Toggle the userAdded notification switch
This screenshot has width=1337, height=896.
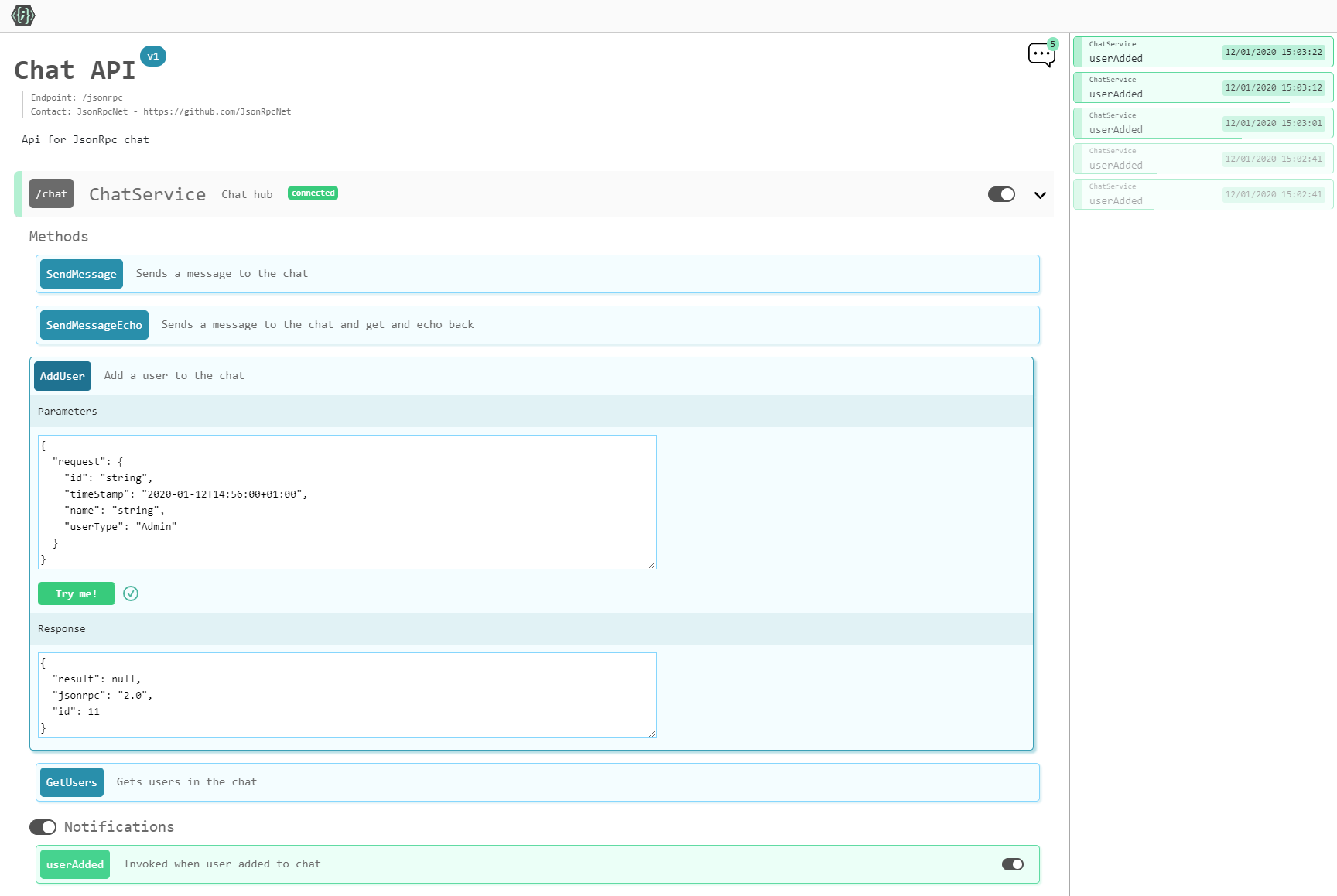tap(1013, 864)
